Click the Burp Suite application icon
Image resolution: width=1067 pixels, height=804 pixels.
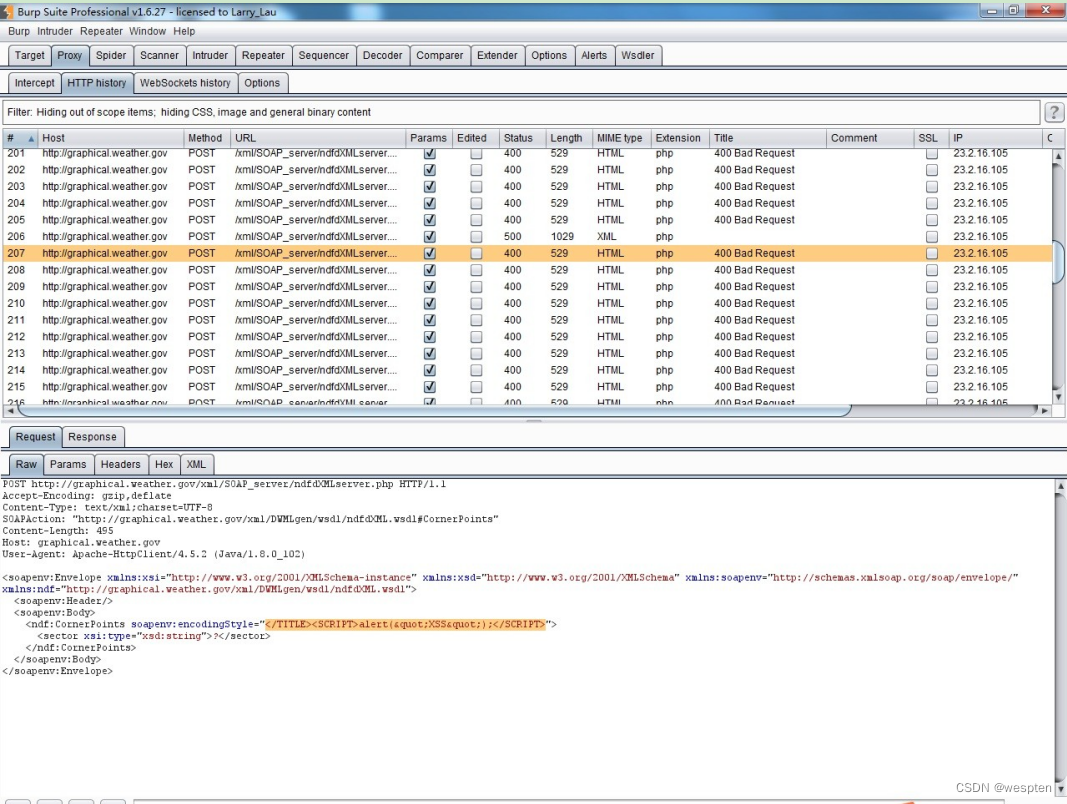pos(9,12)
